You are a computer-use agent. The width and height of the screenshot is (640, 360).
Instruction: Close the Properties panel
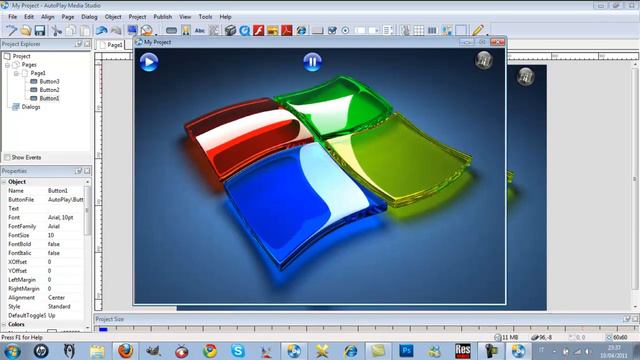point(87,171)
